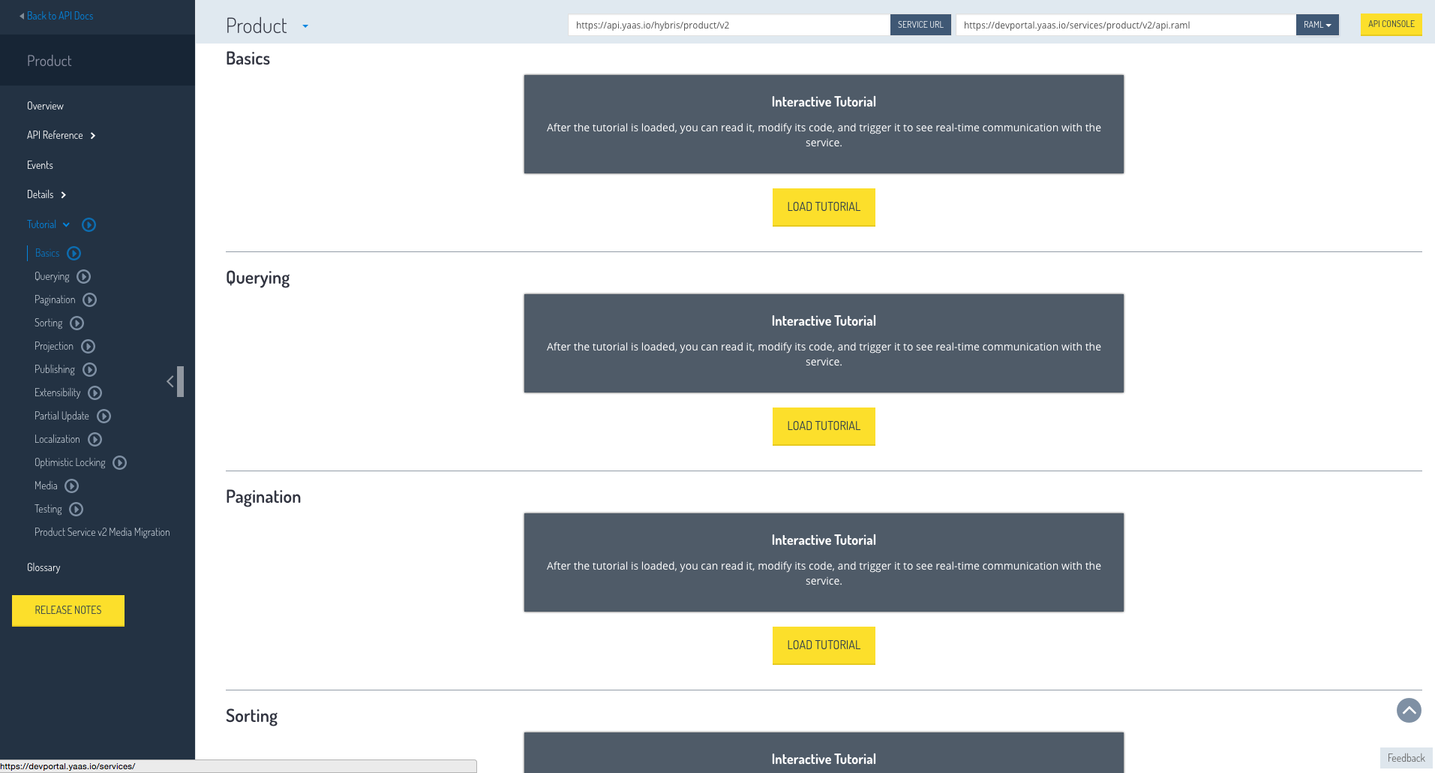Click the play icon beside Partial Update
Viewport: 1435px width, 773px height.
(104, 416)
